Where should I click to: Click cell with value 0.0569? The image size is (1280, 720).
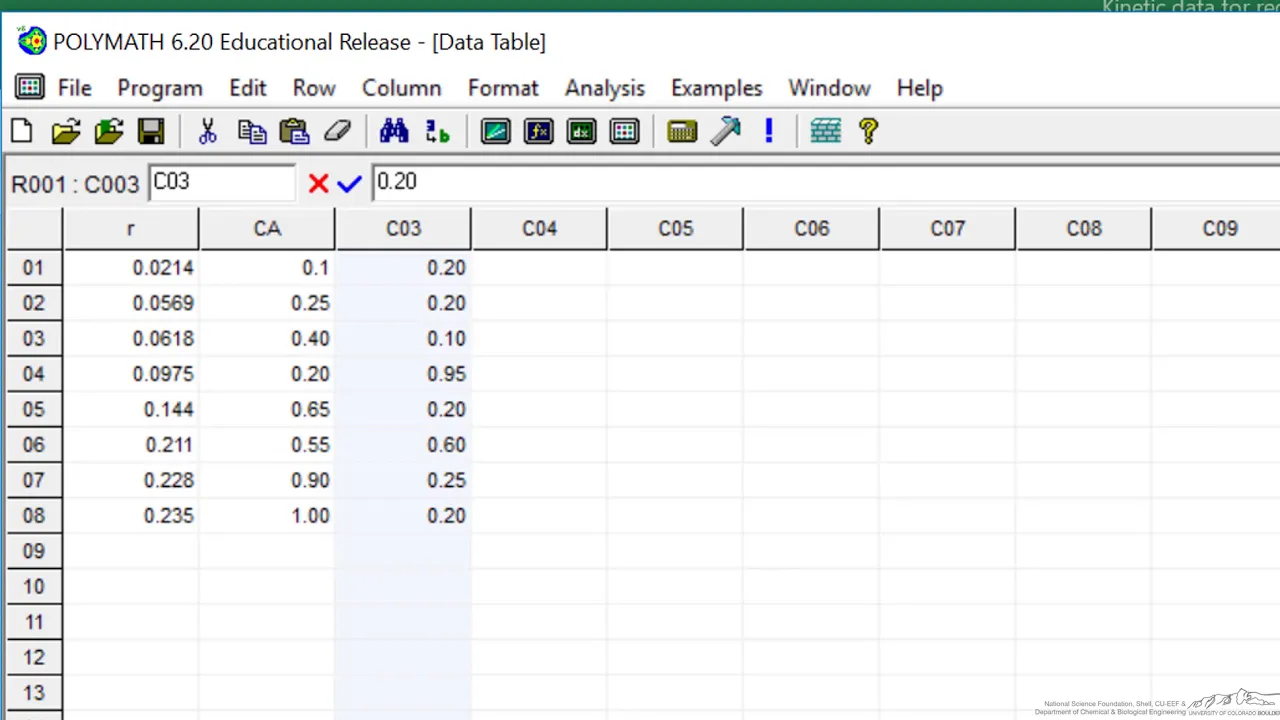(131, 303)
